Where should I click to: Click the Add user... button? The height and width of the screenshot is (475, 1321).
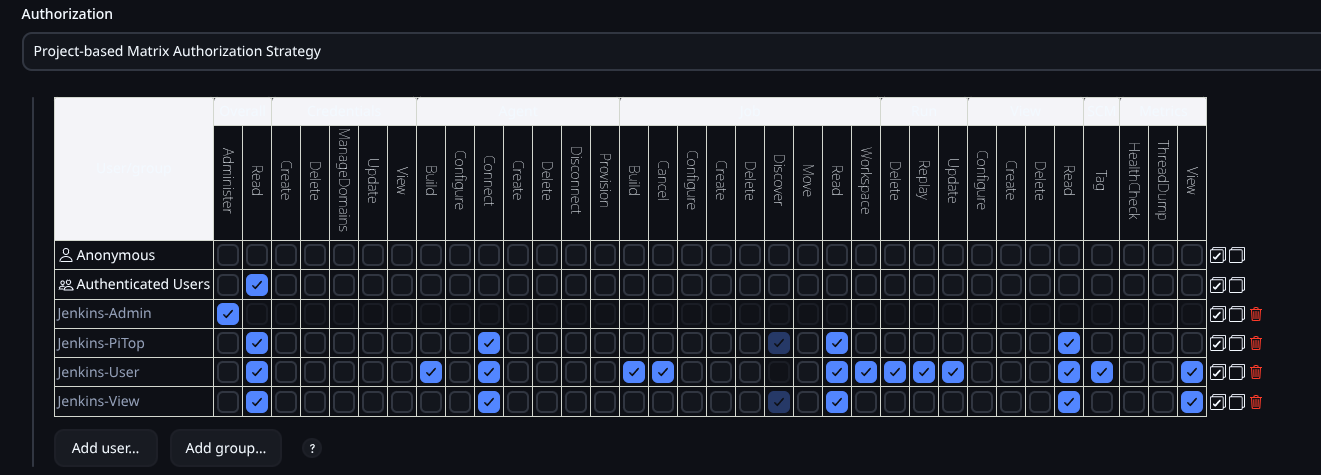tap(105, 449)
